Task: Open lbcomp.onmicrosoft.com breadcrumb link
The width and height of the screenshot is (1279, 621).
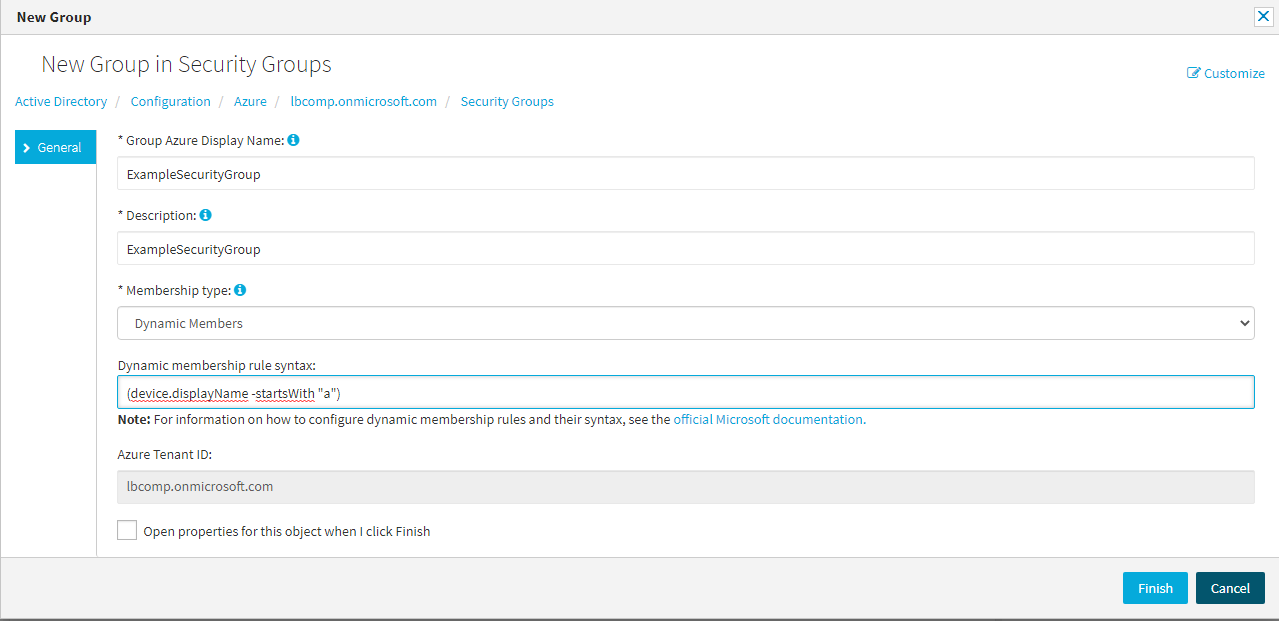Action: (x=364, y=101)
